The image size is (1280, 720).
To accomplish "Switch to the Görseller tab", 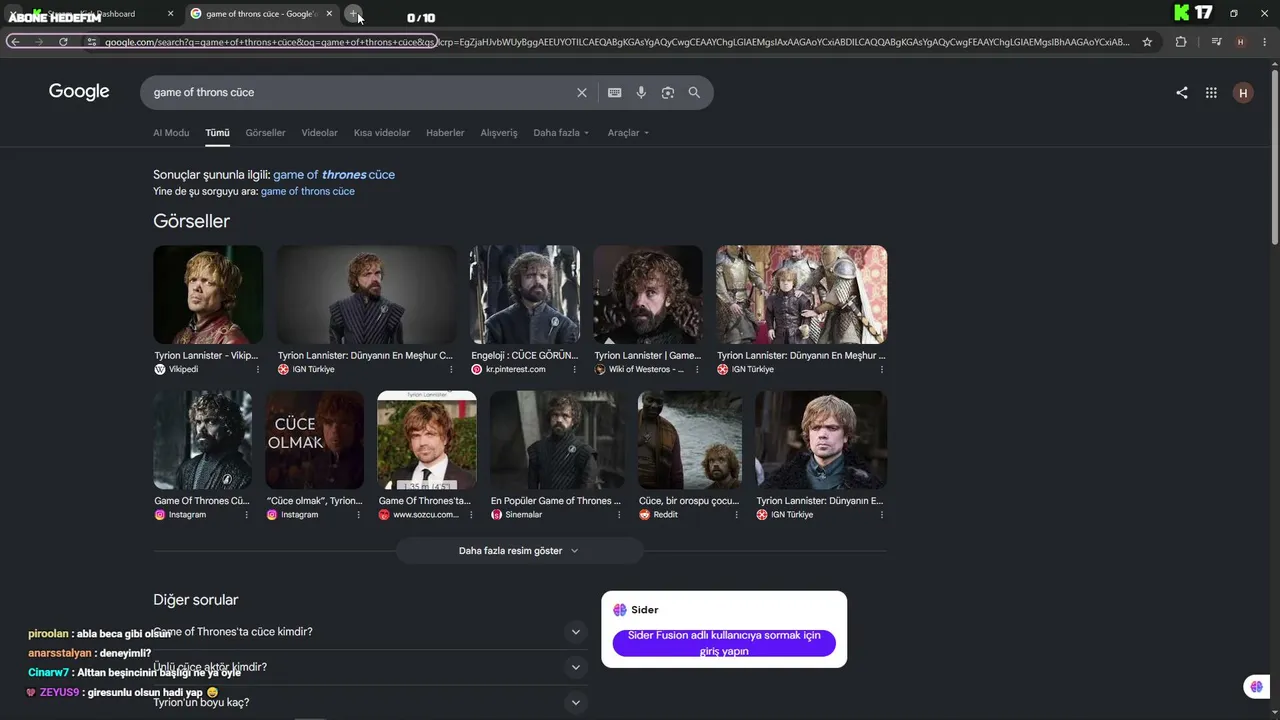I will [265, 133].
